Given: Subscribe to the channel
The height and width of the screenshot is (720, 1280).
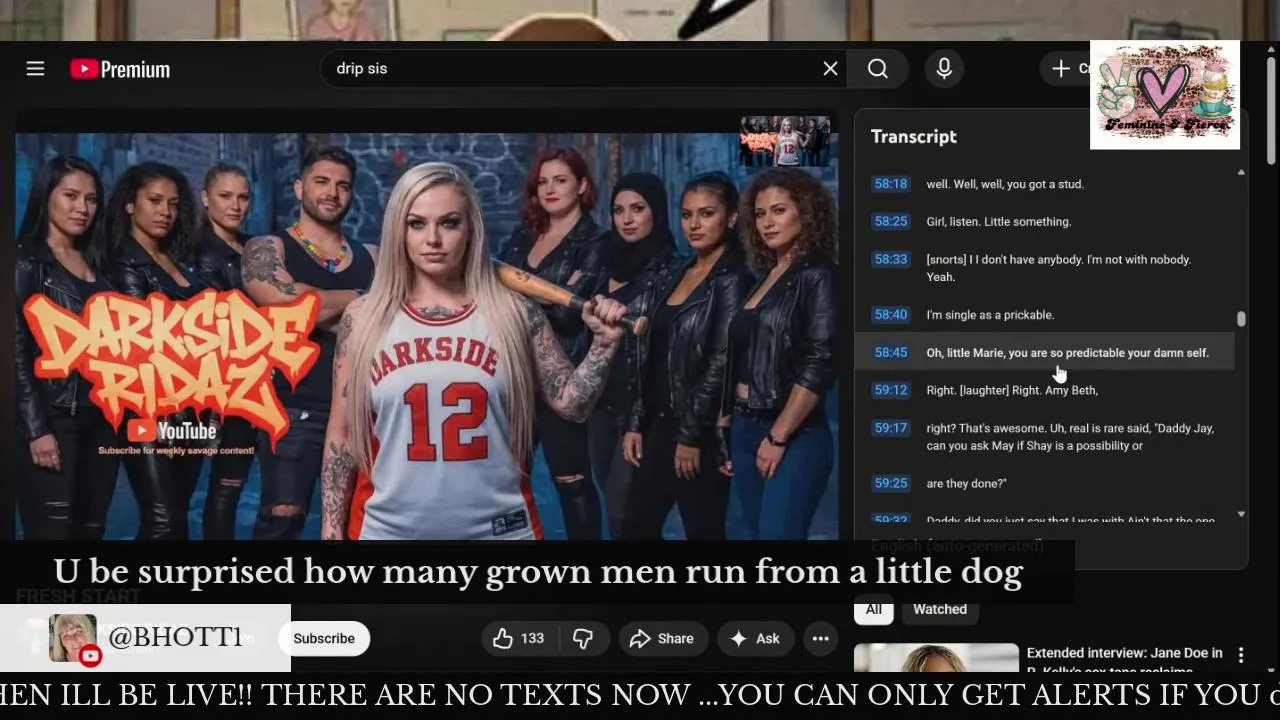Looking at the screenshot, I should pyautogui.click(x=324, y=638).
